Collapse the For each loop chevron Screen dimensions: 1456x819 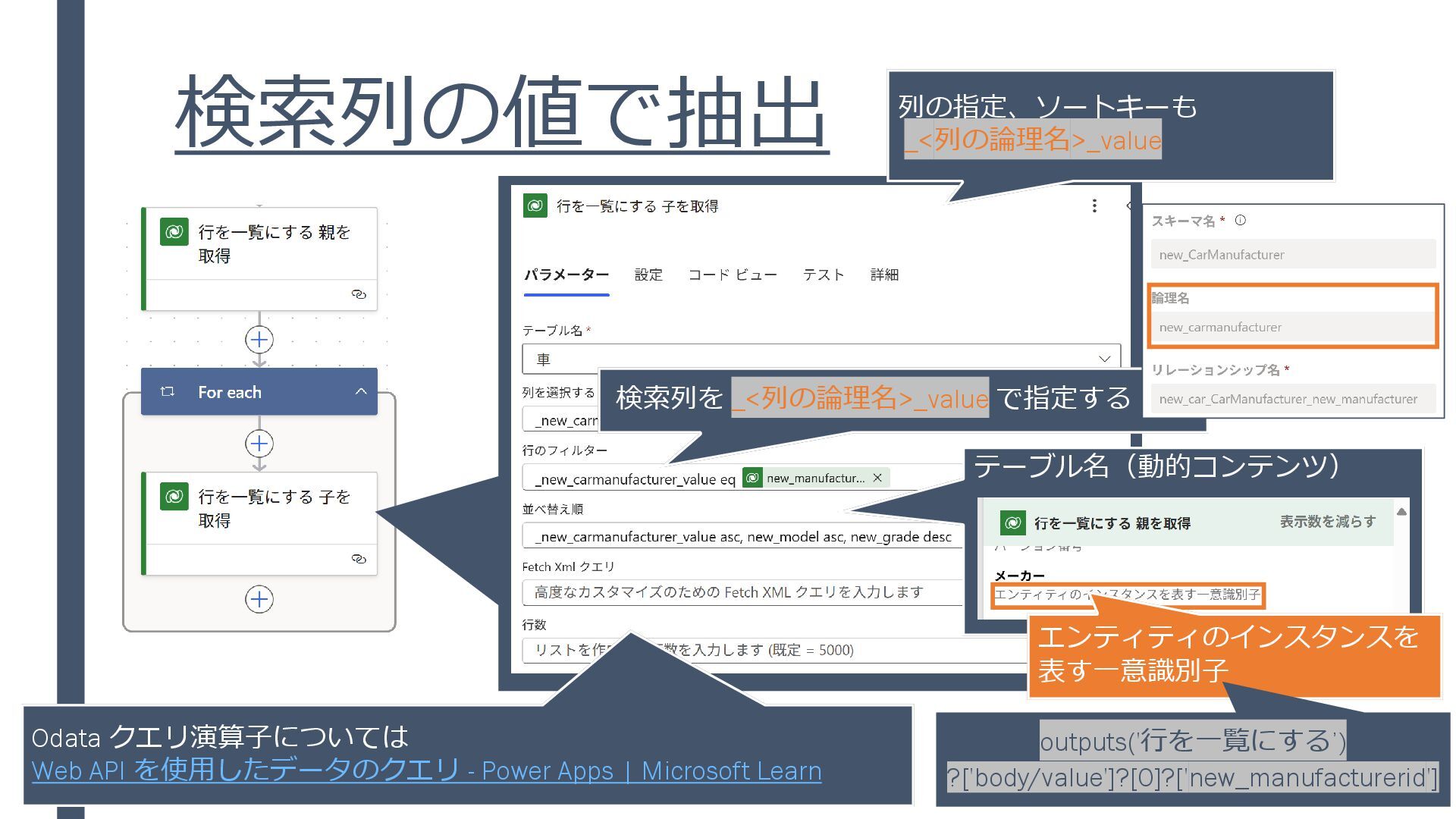(361, 391)
